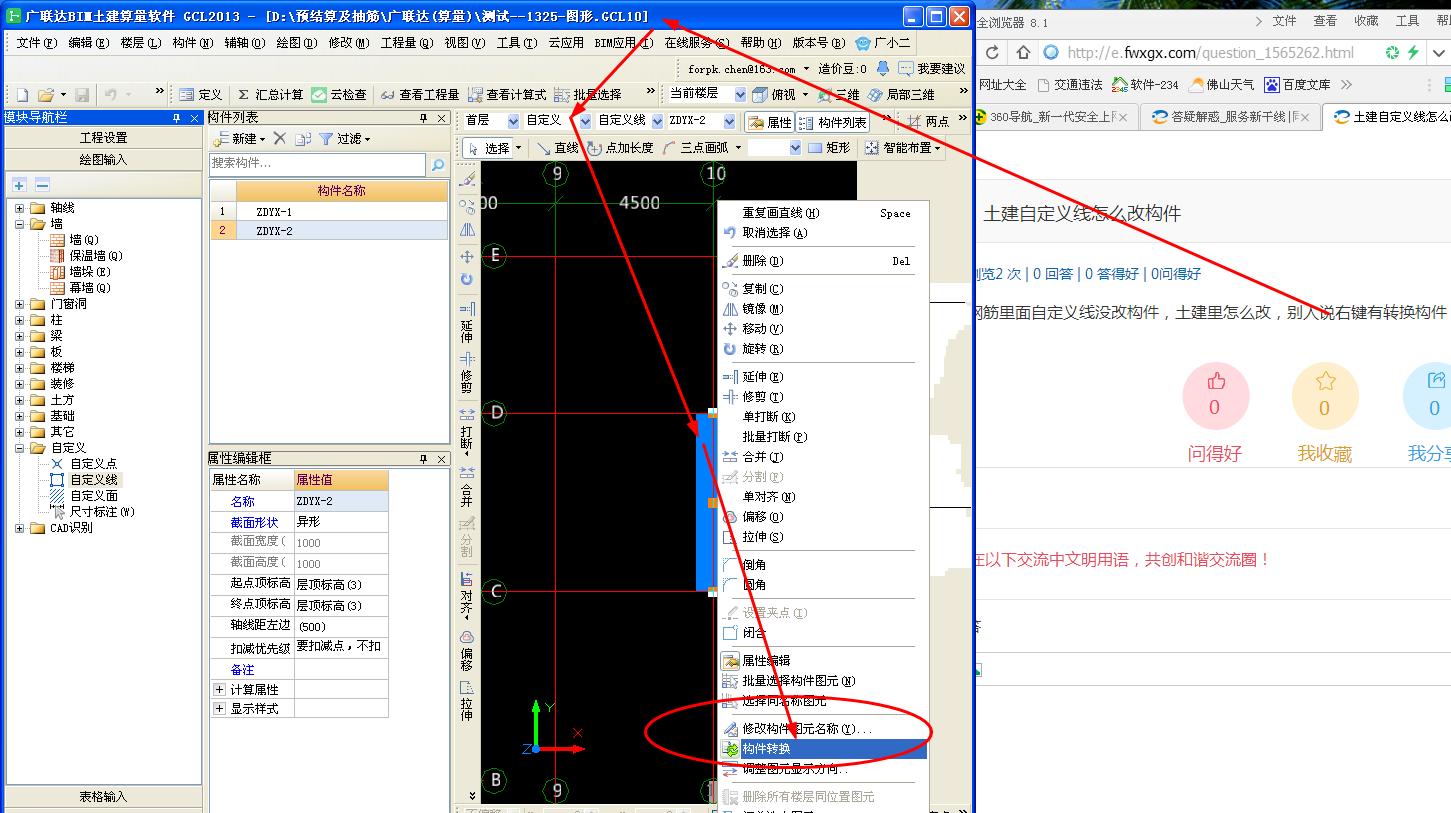Image resolution: width=1451 pixels, height=813 pixels.
Task: Select 尺寸标注(W) in the tree
Action: tap(101, 512)
